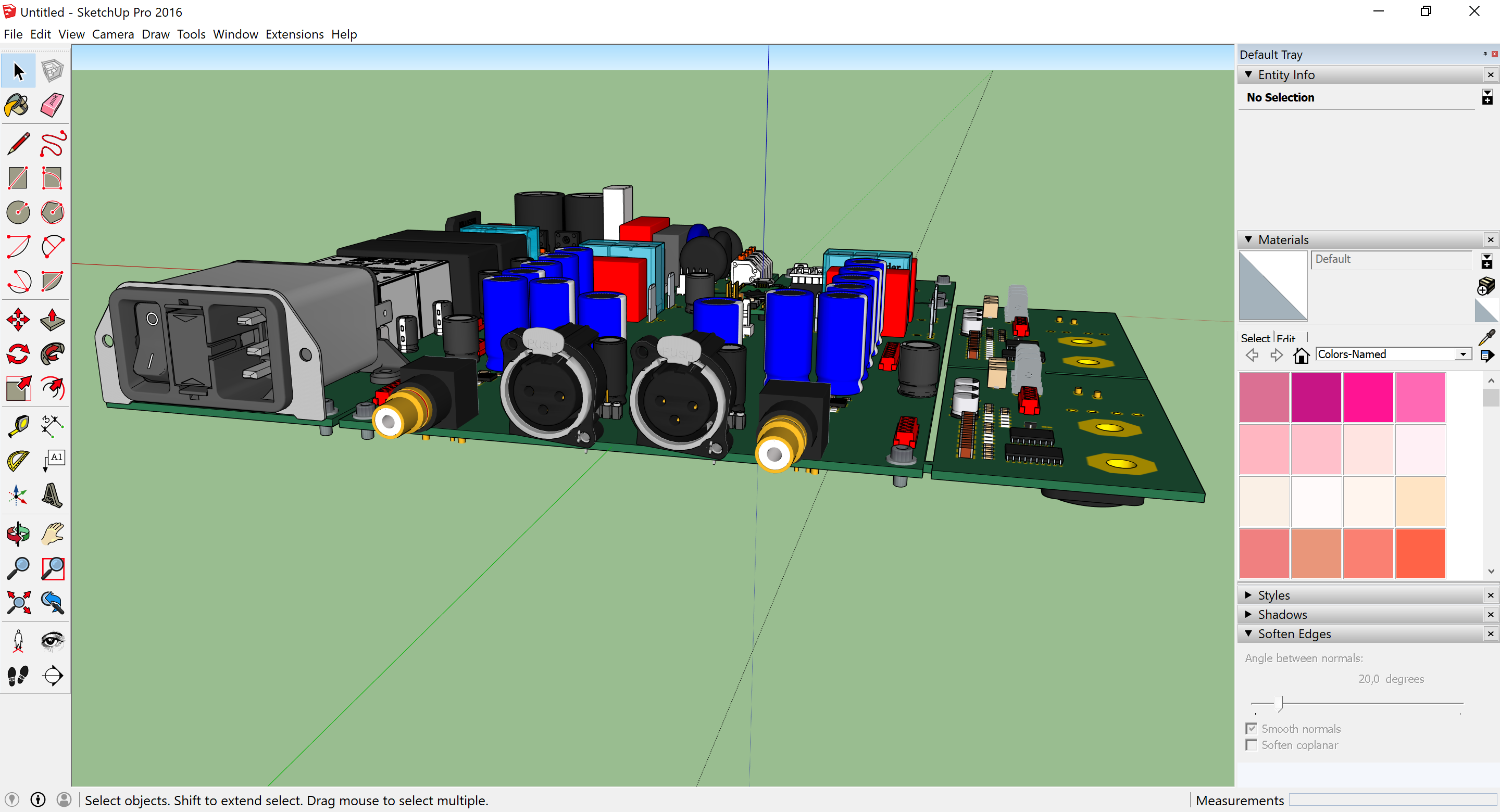The image size is (1500, 812).
Task: Select the Line pencil tool
Action: tap(18, 144)
